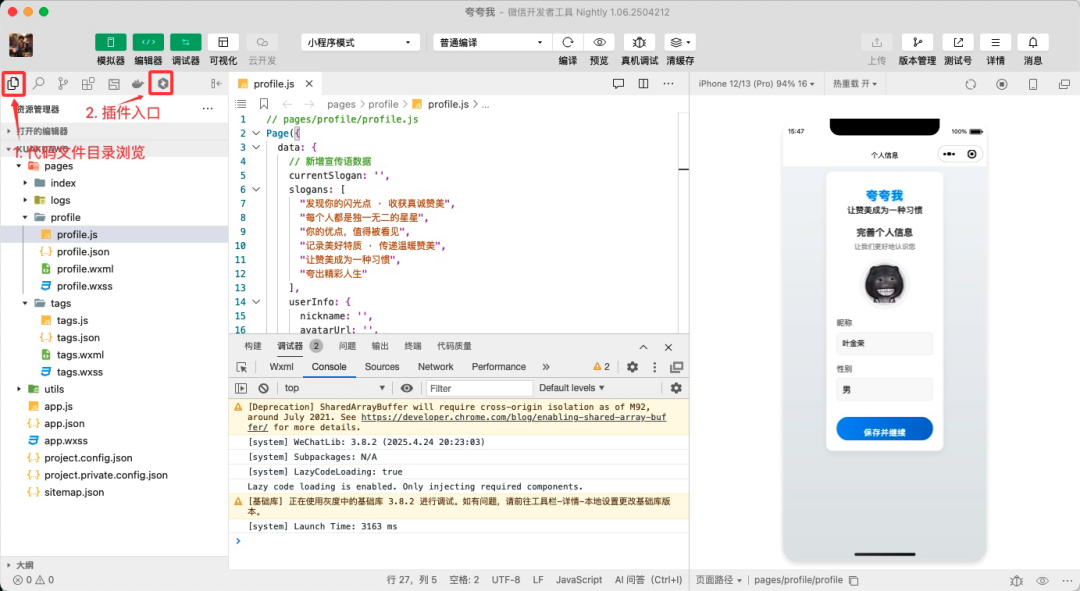
Task: Open console settings gear
Action: coord(676,388)
